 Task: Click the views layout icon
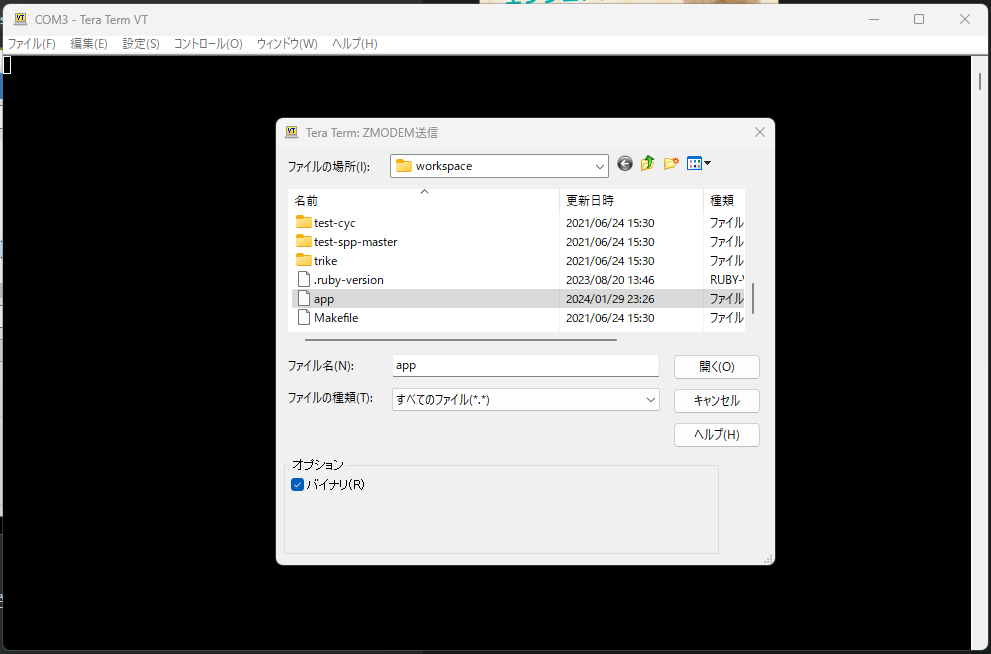pyautogui.click(x=694, y=163)
